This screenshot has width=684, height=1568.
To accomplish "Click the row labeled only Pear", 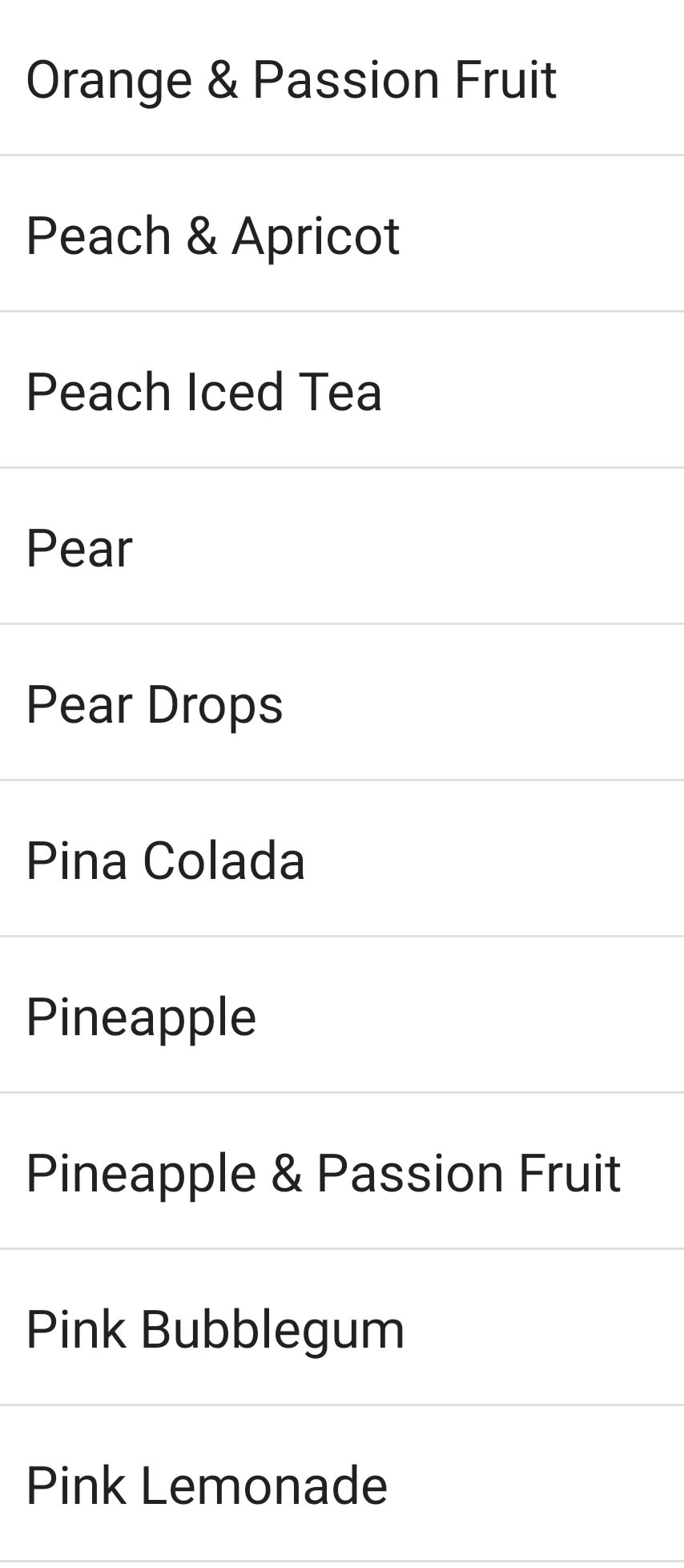I will tap(342, 548).
